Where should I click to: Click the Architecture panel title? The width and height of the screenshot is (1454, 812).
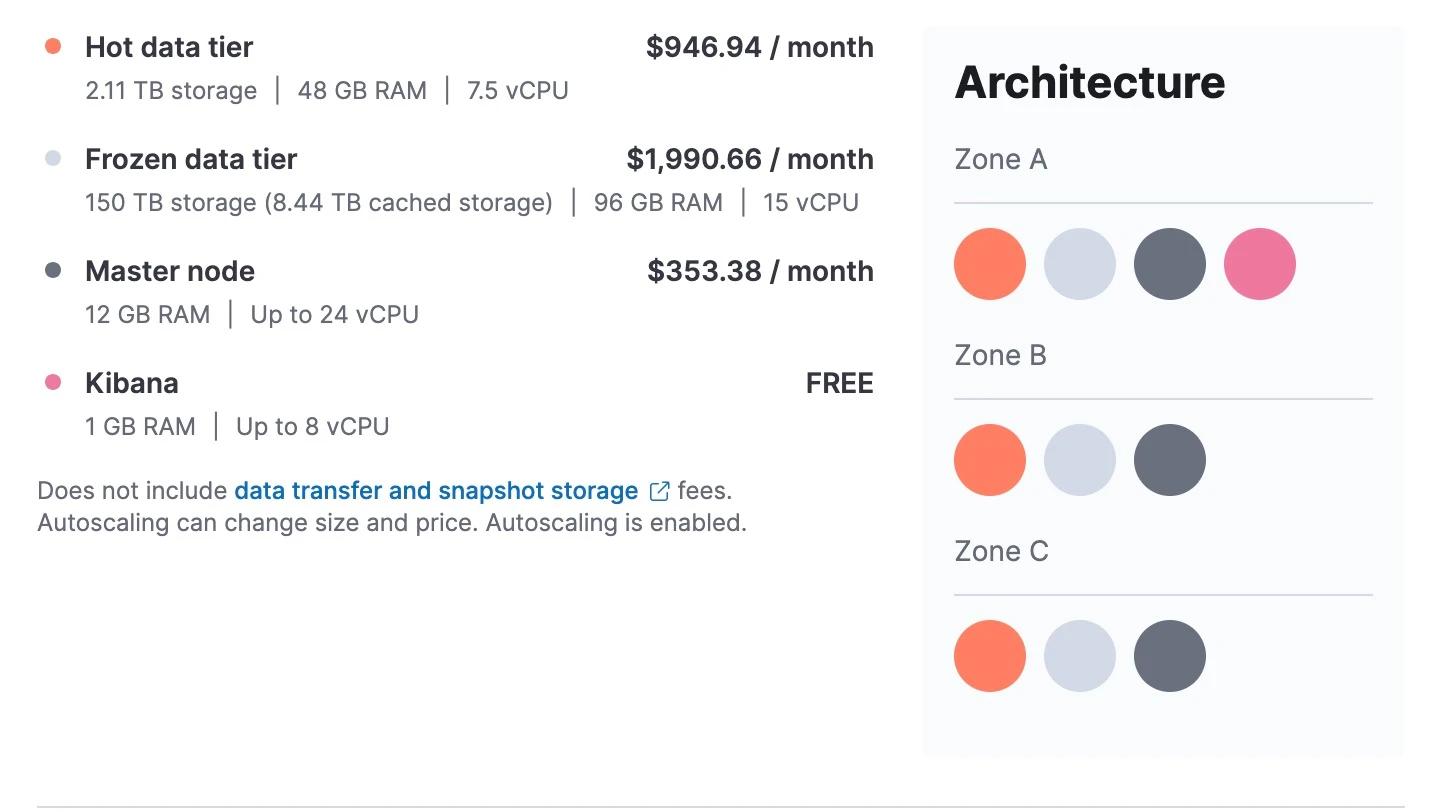[x=1090, y=83]
